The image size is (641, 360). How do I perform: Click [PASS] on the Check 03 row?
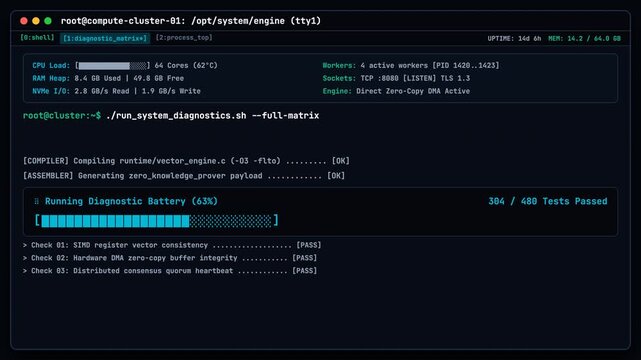tap(305, 271)
